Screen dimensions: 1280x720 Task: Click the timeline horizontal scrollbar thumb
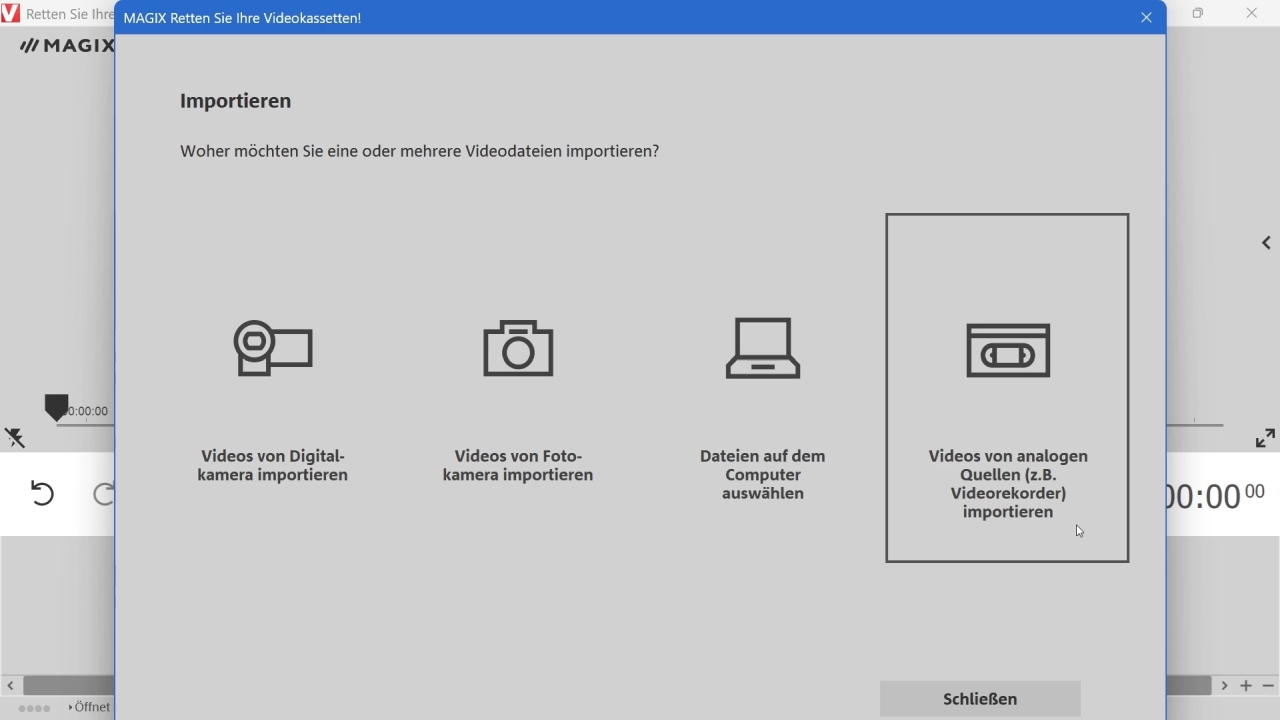(x=68, y=686)
